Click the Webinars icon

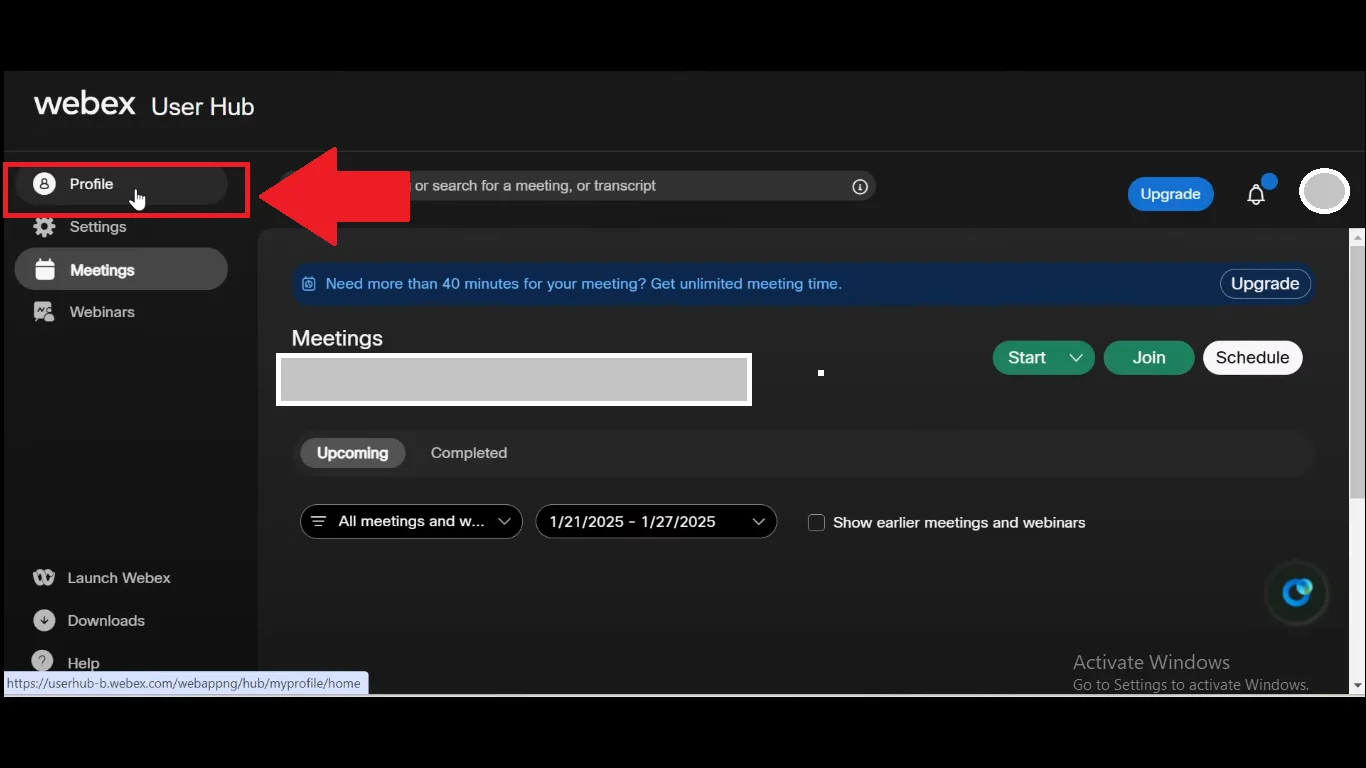tap(44, 312)
